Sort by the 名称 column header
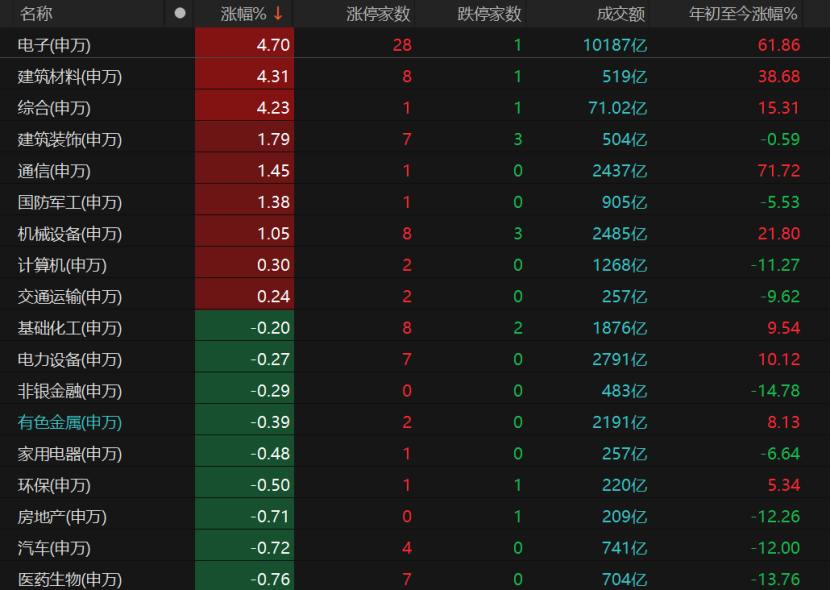Screen dimensions: 831x590 tap(36, 14)
